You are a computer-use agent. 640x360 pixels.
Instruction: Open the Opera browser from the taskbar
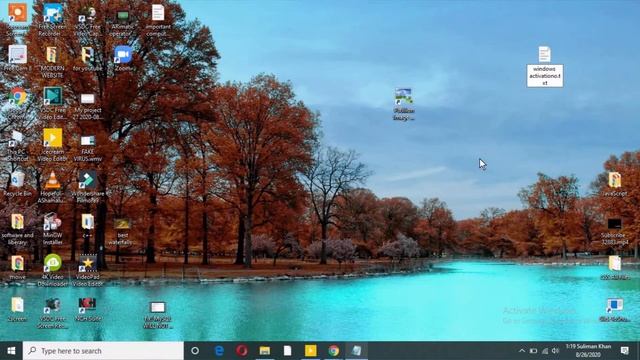(x=242, y=351)
